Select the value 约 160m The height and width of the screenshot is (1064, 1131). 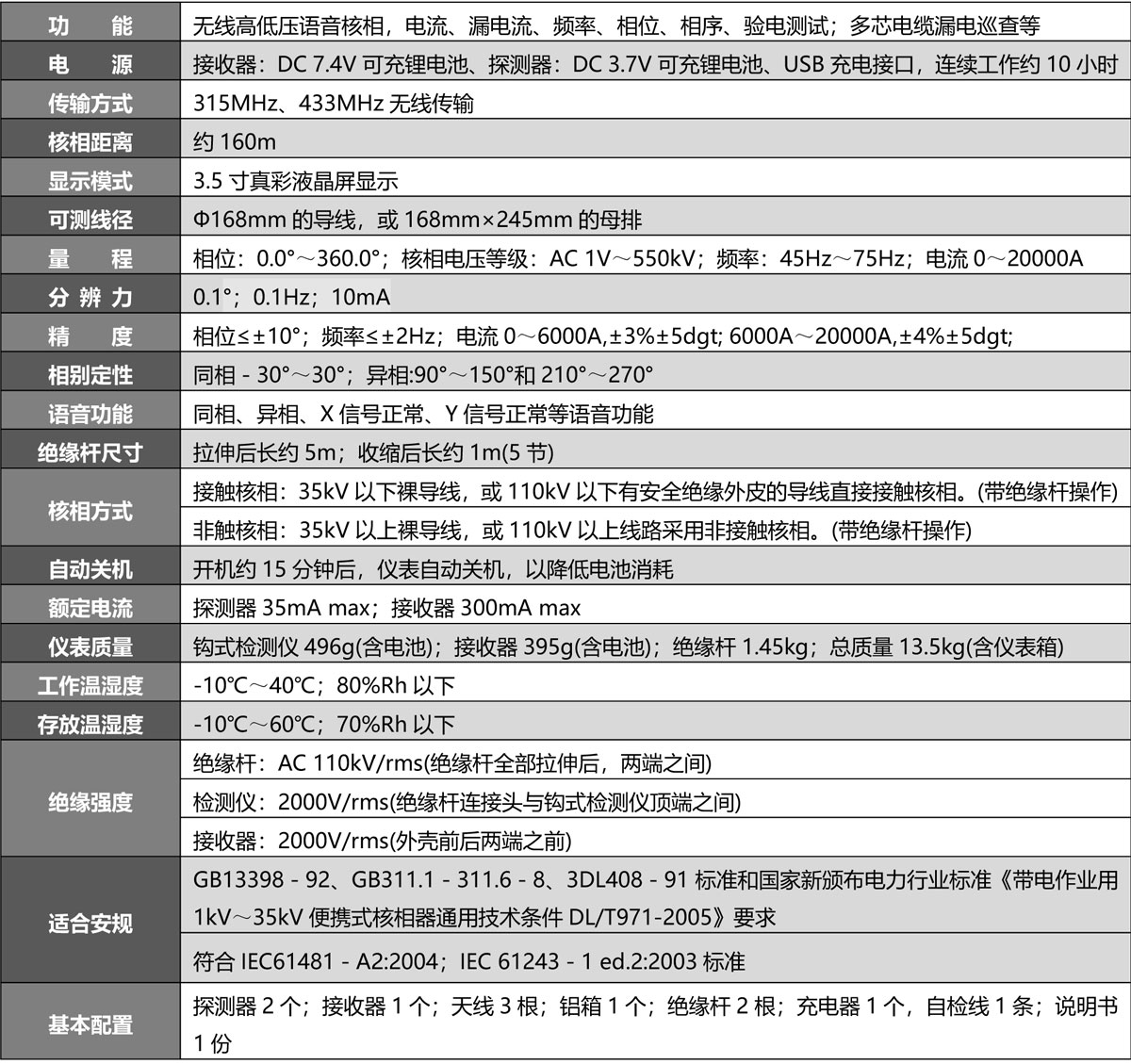234,142
